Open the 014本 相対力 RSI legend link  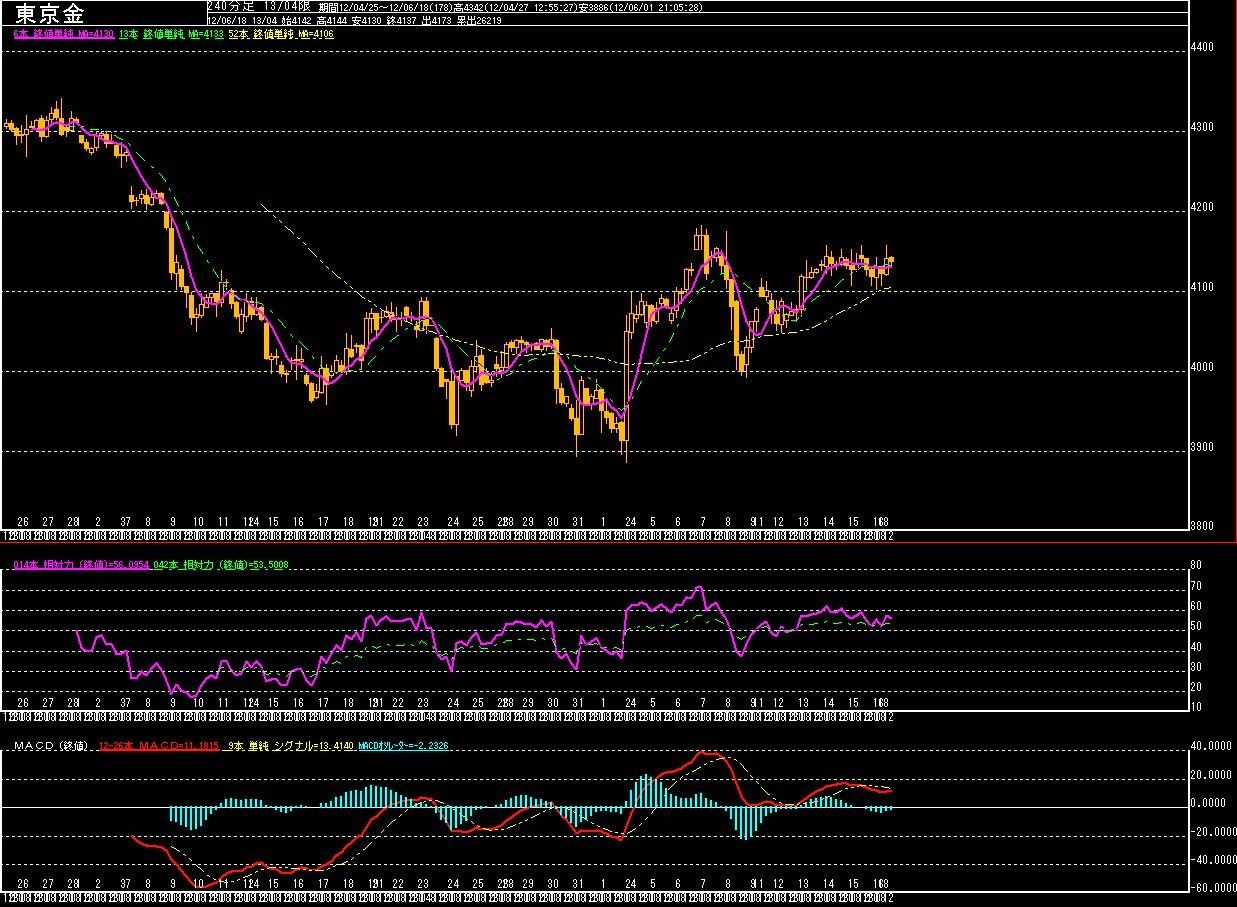click(x=81, y=565)
